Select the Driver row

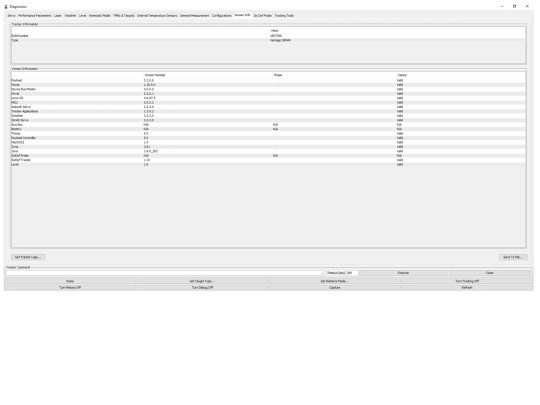coord(268,94)
